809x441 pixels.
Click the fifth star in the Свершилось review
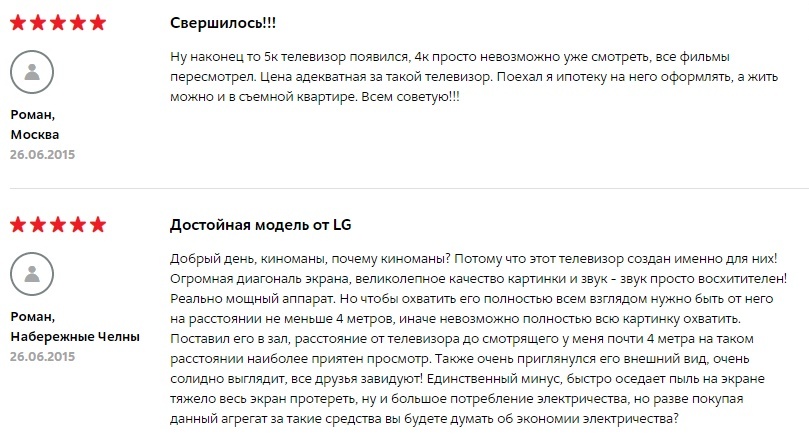[98, 23]
